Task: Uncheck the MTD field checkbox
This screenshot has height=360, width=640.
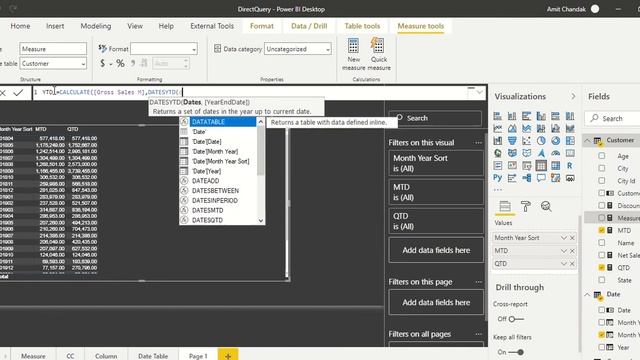Action: [602, 230]
